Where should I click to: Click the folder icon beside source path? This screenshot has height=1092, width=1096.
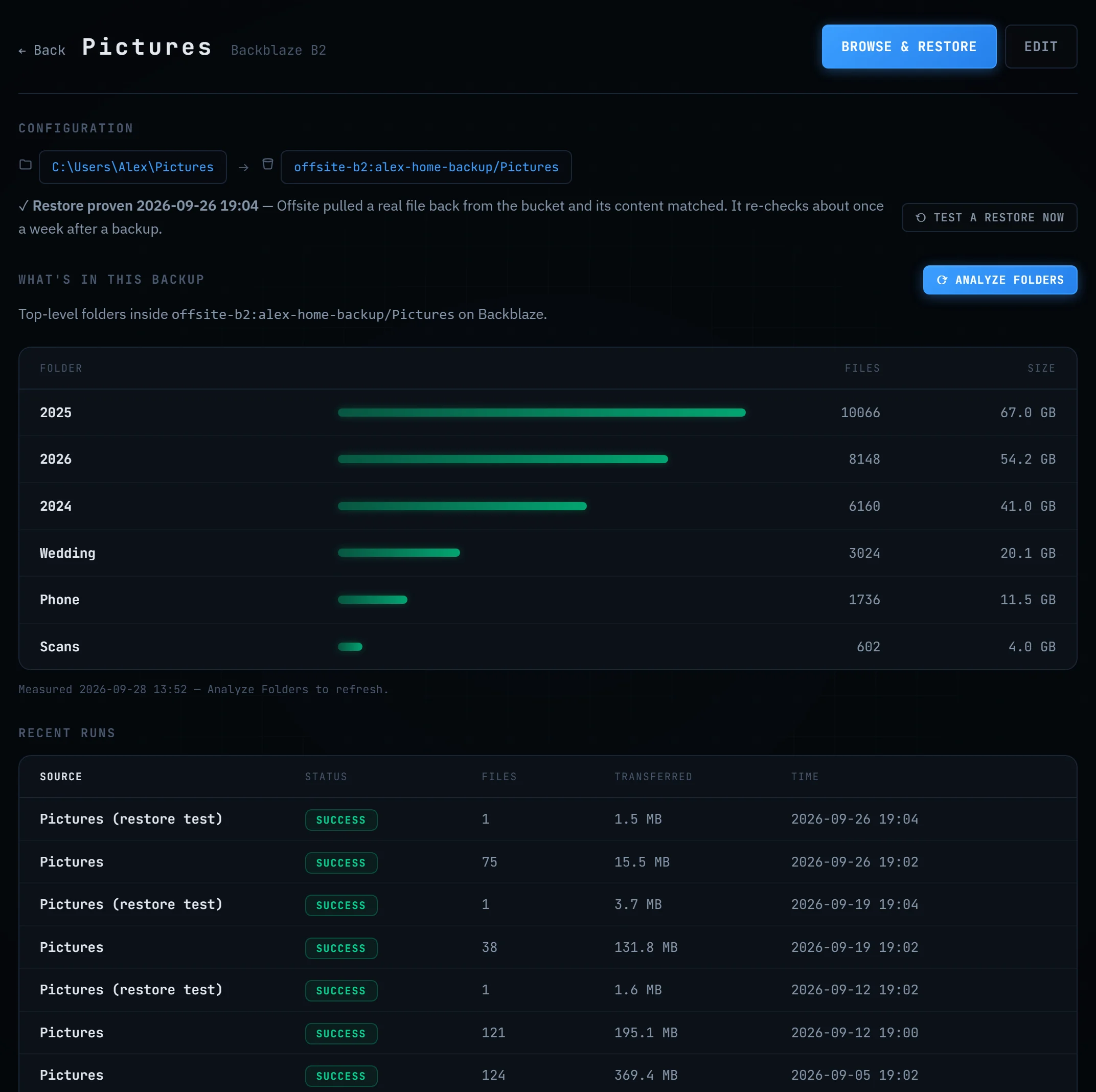coord(26,165)
